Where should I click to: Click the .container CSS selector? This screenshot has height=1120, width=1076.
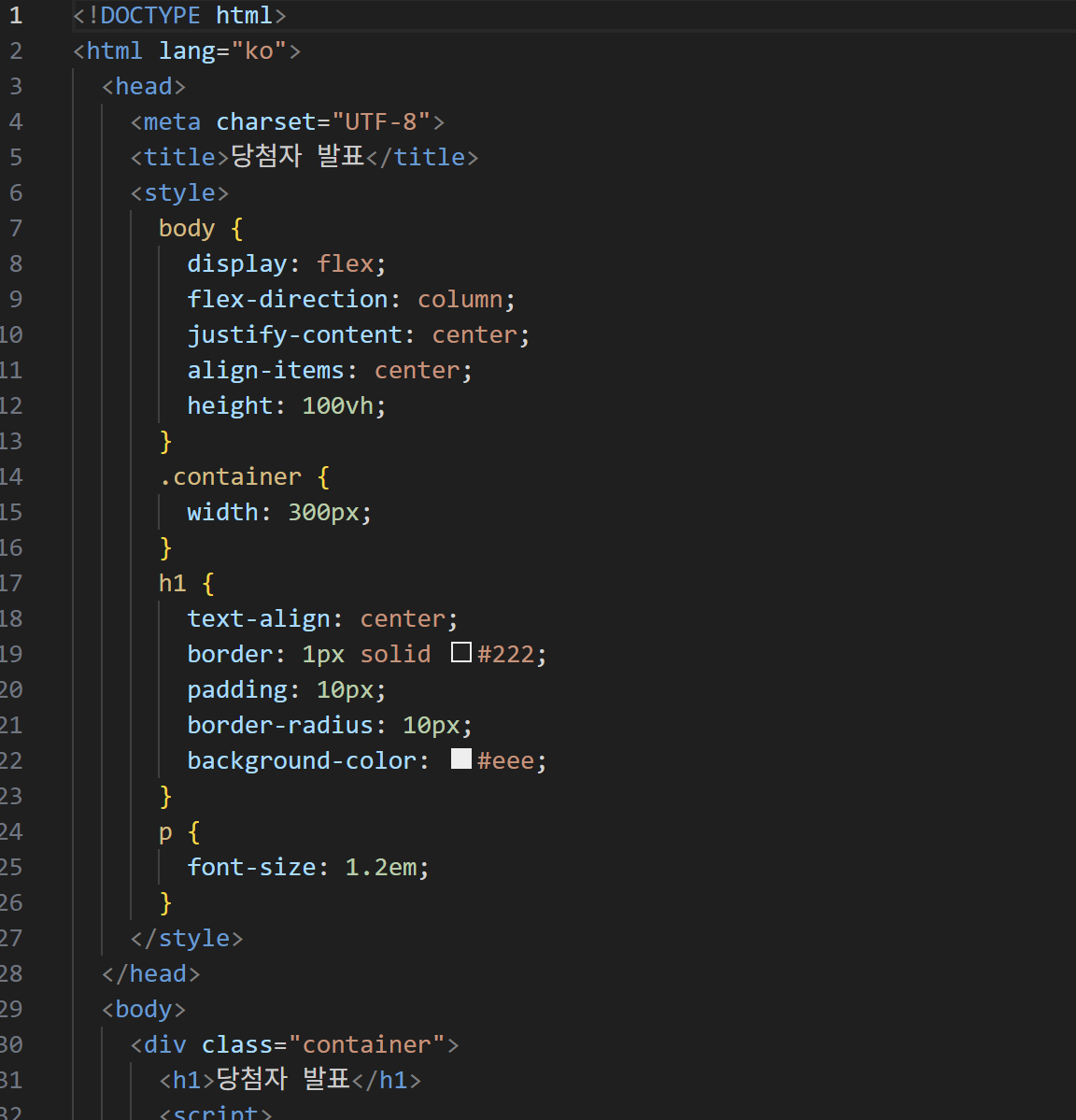231,476
